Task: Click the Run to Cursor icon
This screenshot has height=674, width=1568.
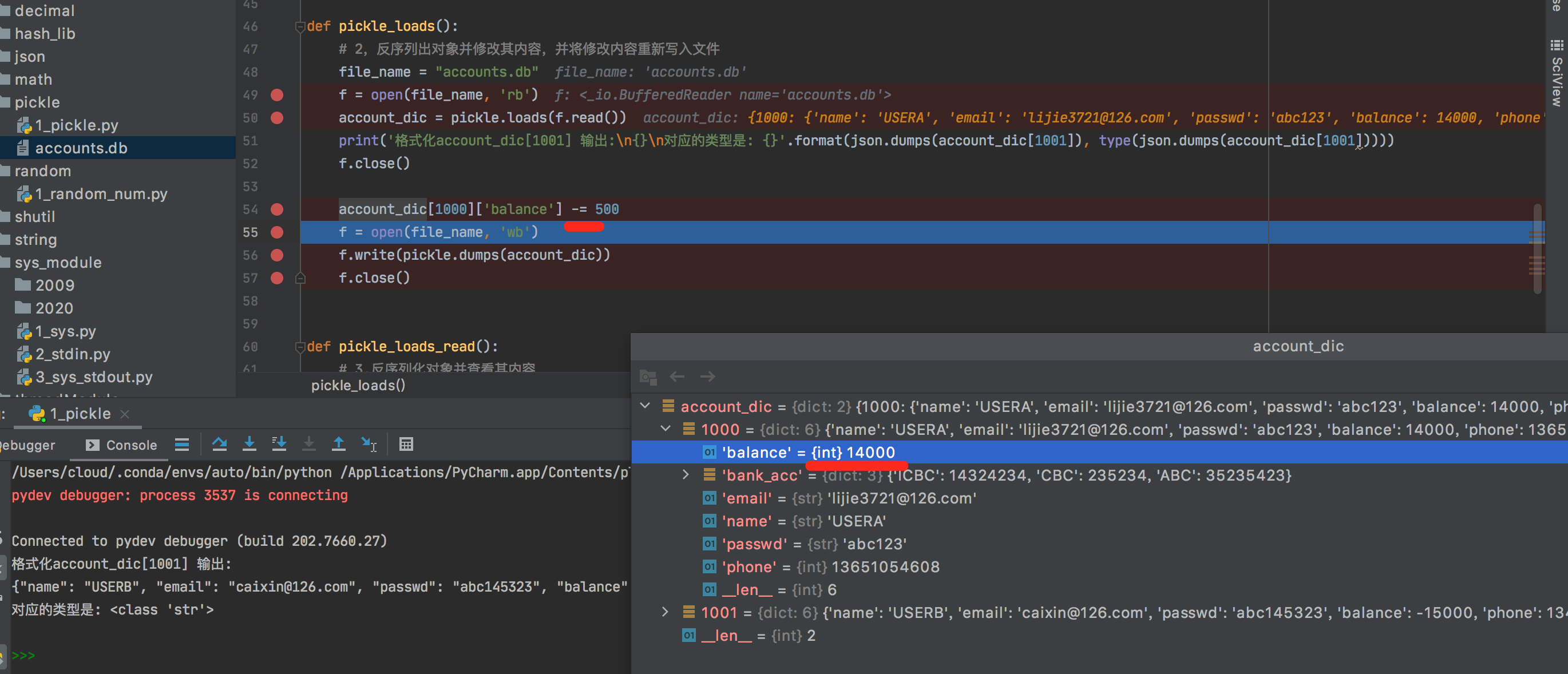Action: [369, 445]
